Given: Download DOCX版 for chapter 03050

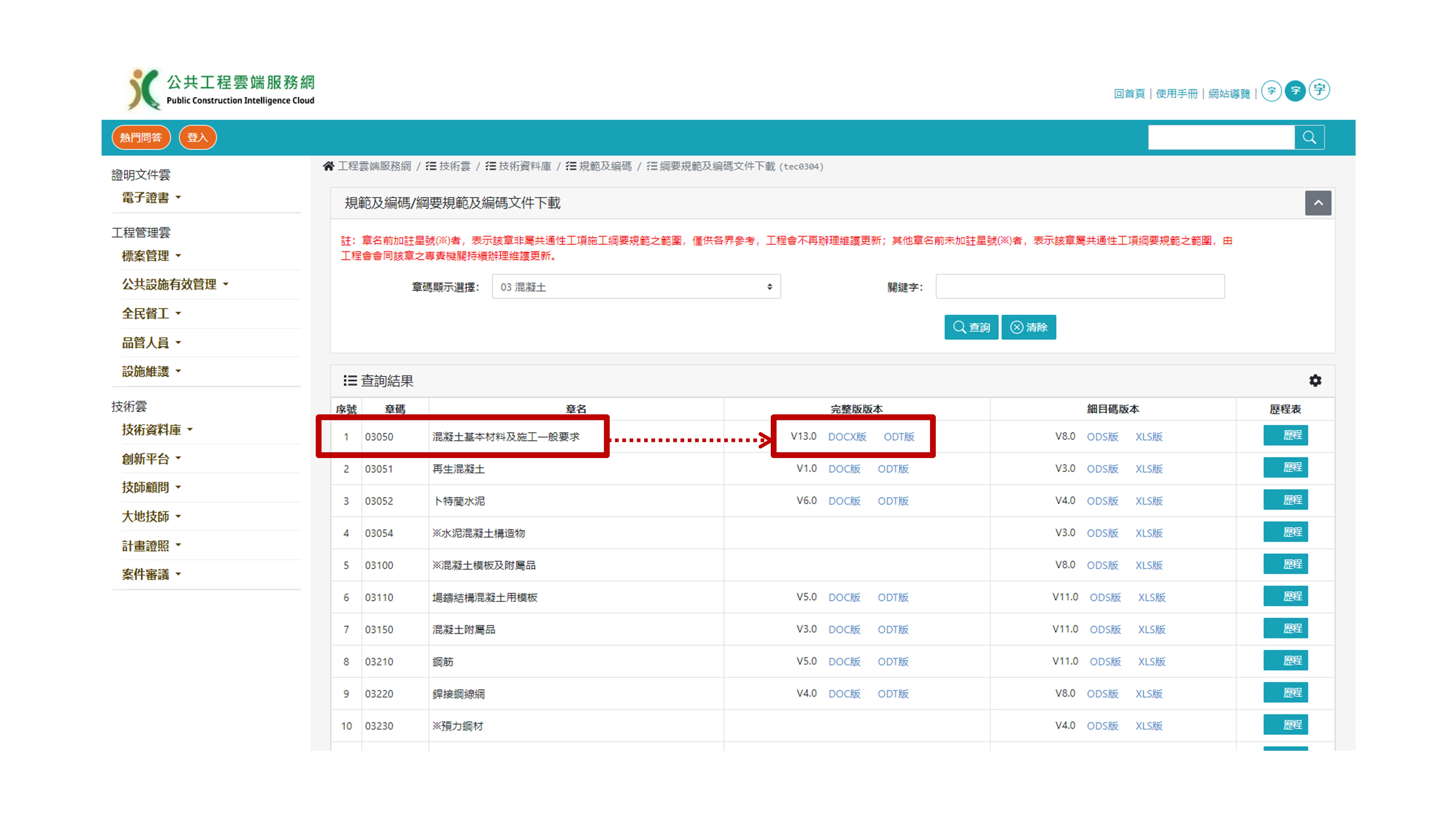Looking at the screenshot, I should point(847,436).
